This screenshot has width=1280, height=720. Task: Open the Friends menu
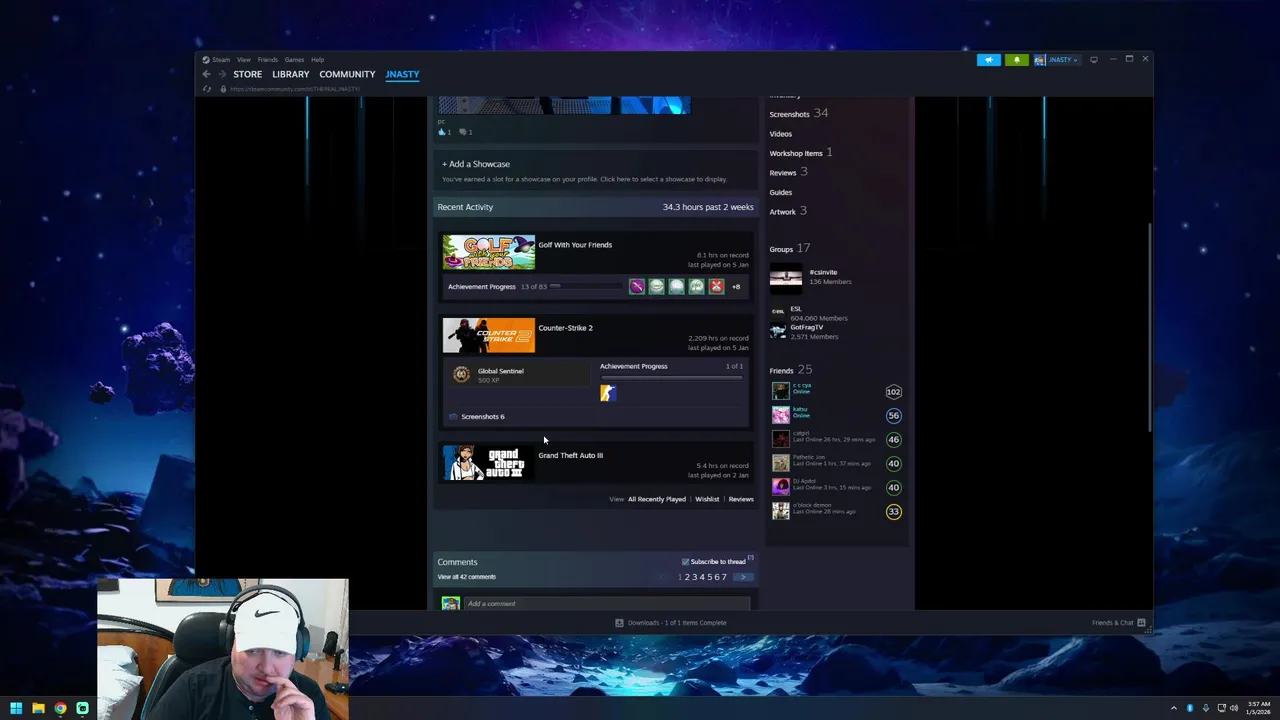[268, 60]
